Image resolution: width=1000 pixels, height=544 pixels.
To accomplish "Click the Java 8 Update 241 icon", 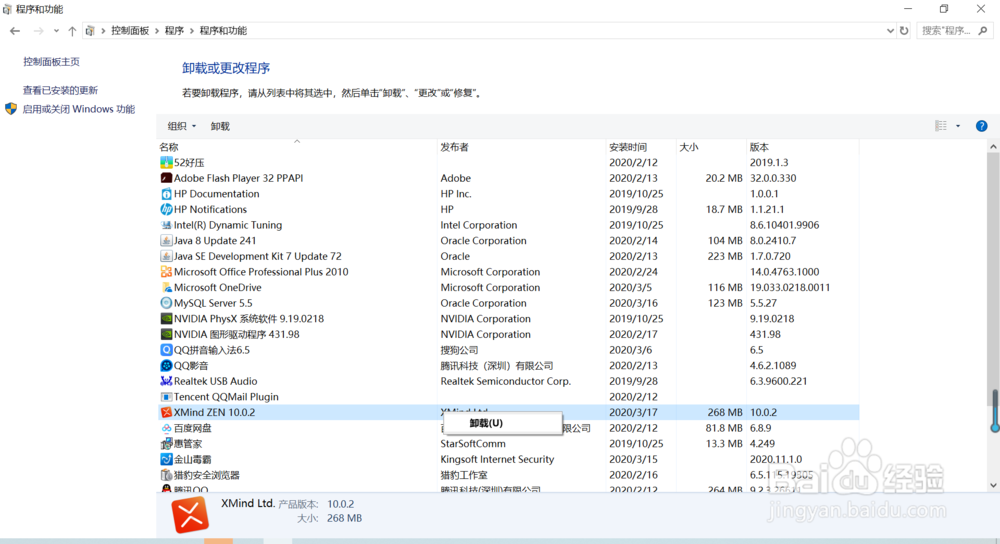I will point(166,240).
